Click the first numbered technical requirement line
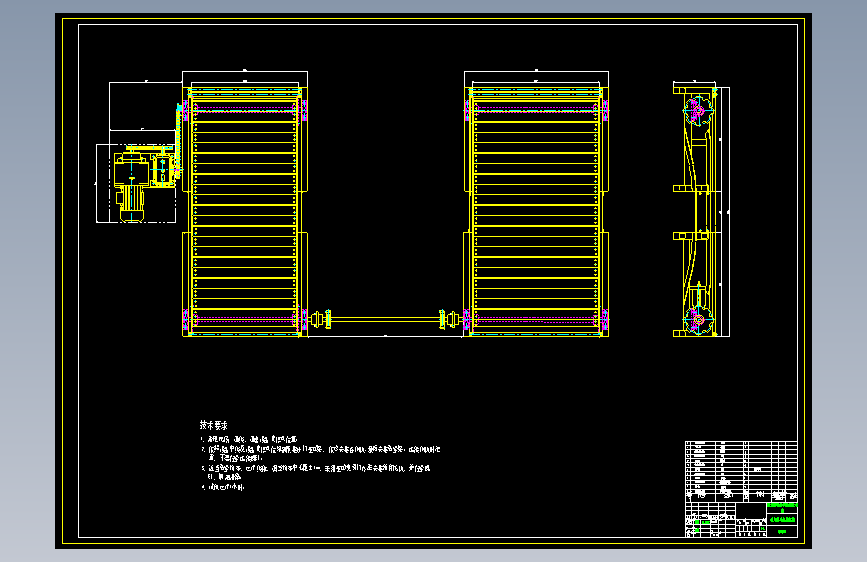 click(249, 439)
